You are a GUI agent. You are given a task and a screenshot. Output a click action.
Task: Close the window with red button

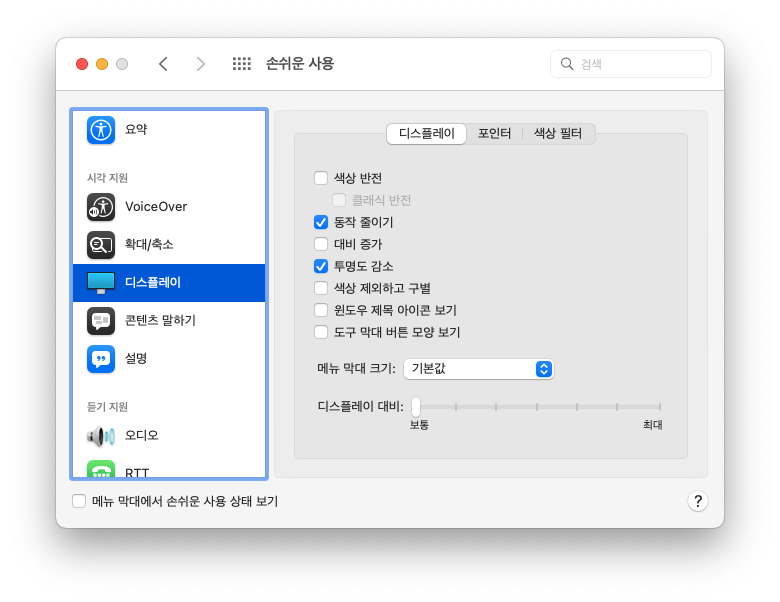tap(82, 64)
